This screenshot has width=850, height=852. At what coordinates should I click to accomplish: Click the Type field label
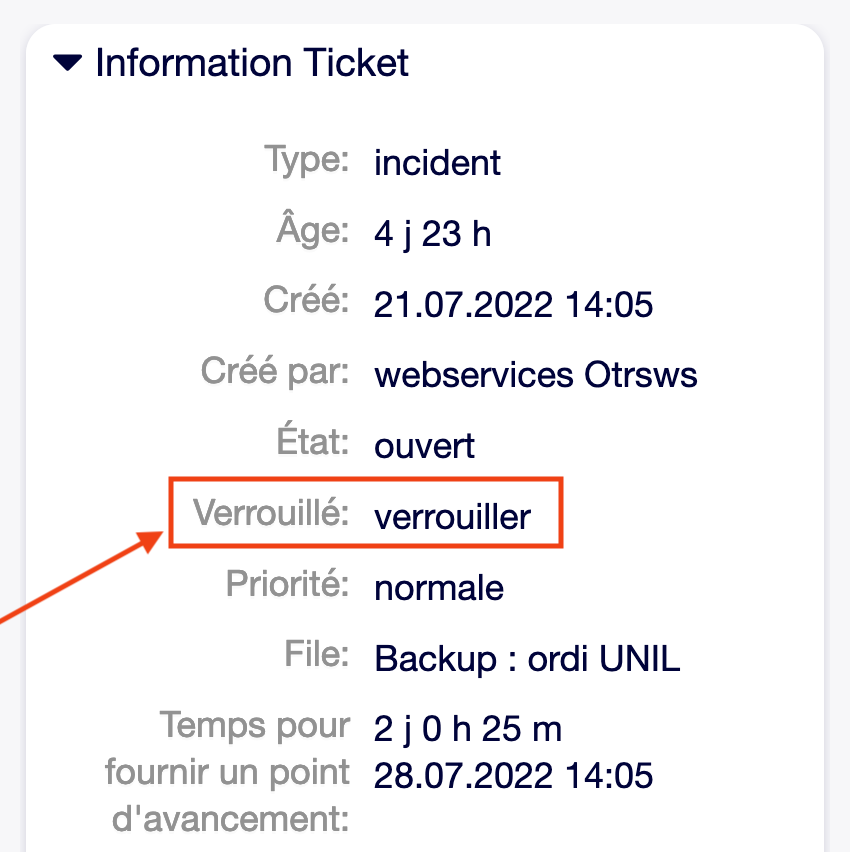tap(307, 159)
